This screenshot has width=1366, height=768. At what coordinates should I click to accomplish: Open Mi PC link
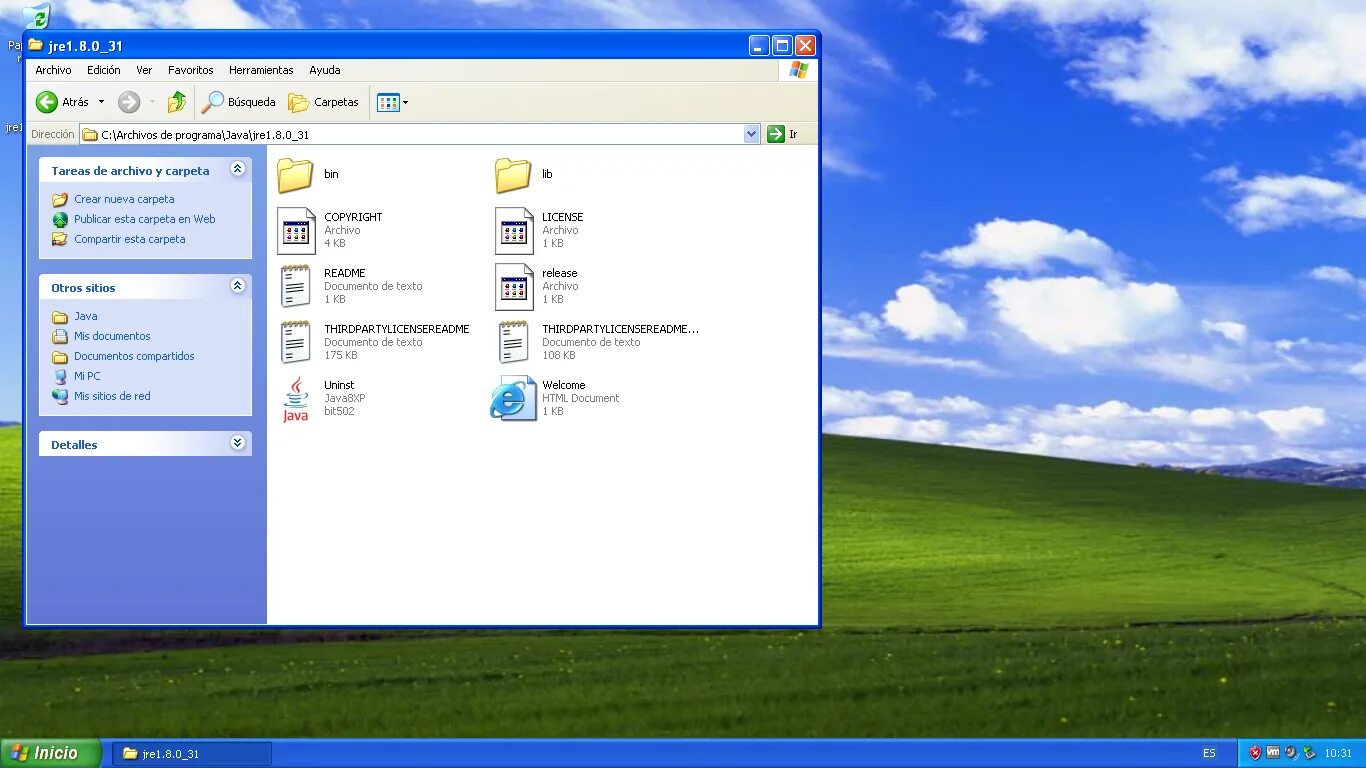click(87, 376)
